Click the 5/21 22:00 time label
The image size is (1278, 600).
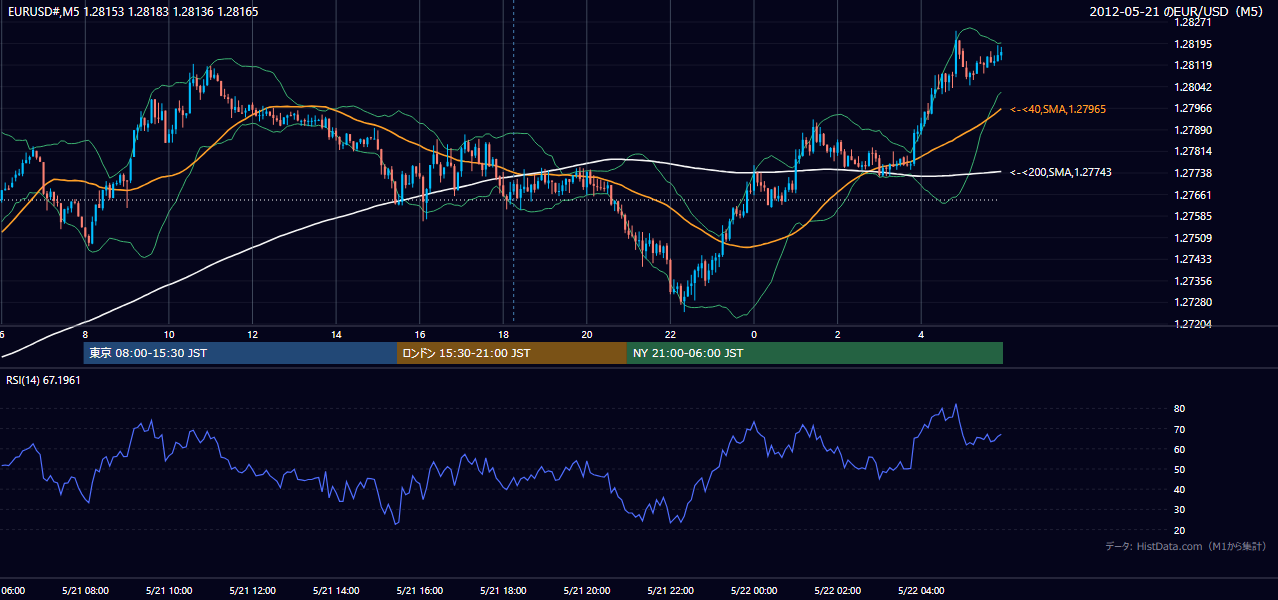(670, 591)
